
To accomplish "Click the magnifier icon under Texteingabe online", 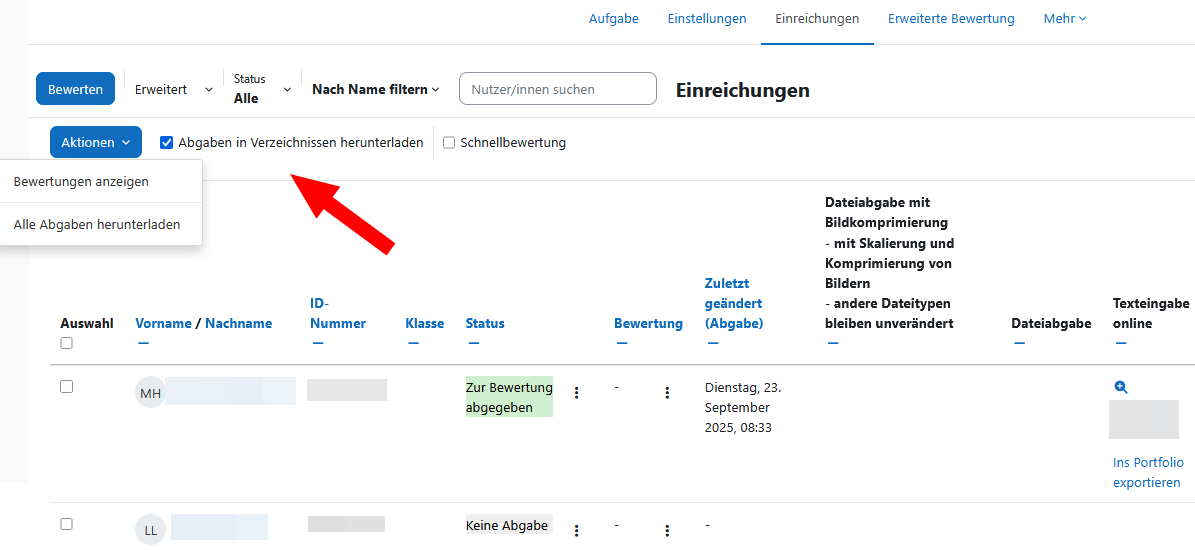I will [1121, 387].
